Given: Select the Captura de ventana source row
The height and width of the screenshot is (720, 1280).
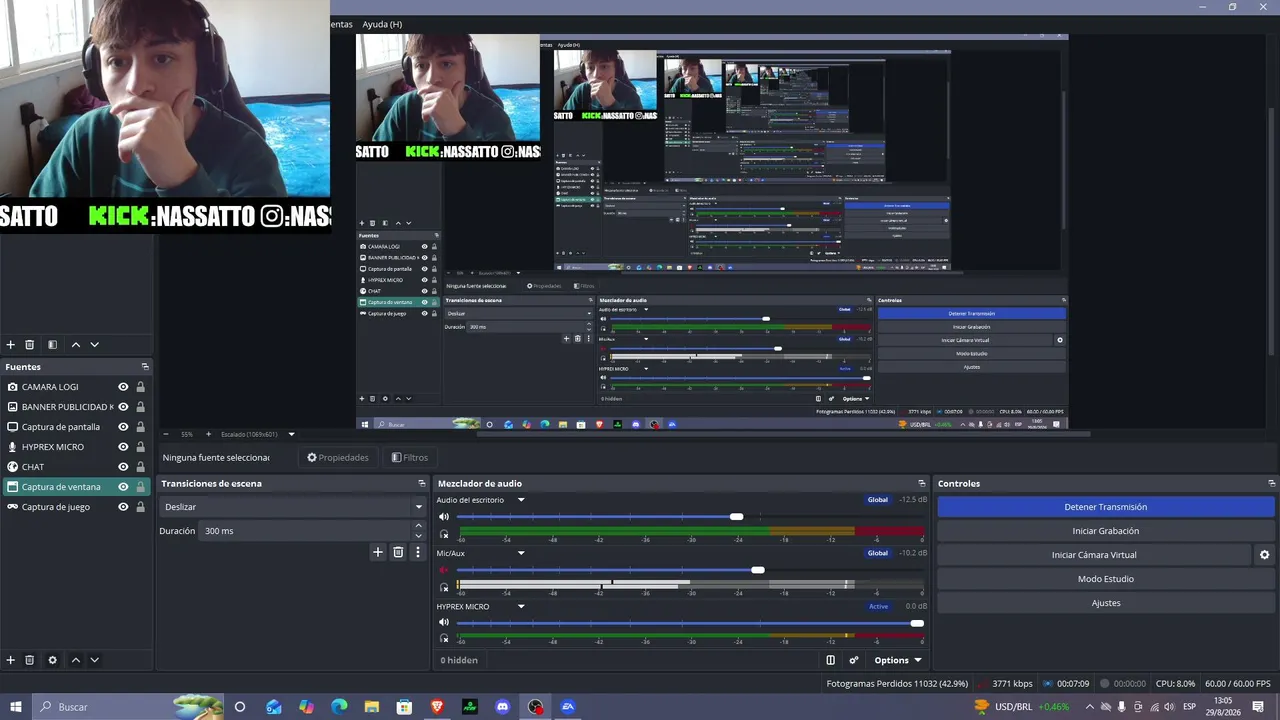Looking at the screenshot, I should click(x=76, y=487).
